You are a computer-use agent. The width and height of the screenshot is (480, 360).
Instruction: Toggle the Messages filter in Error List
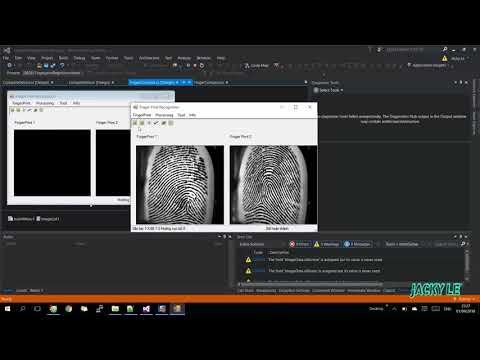pos(357,244)
